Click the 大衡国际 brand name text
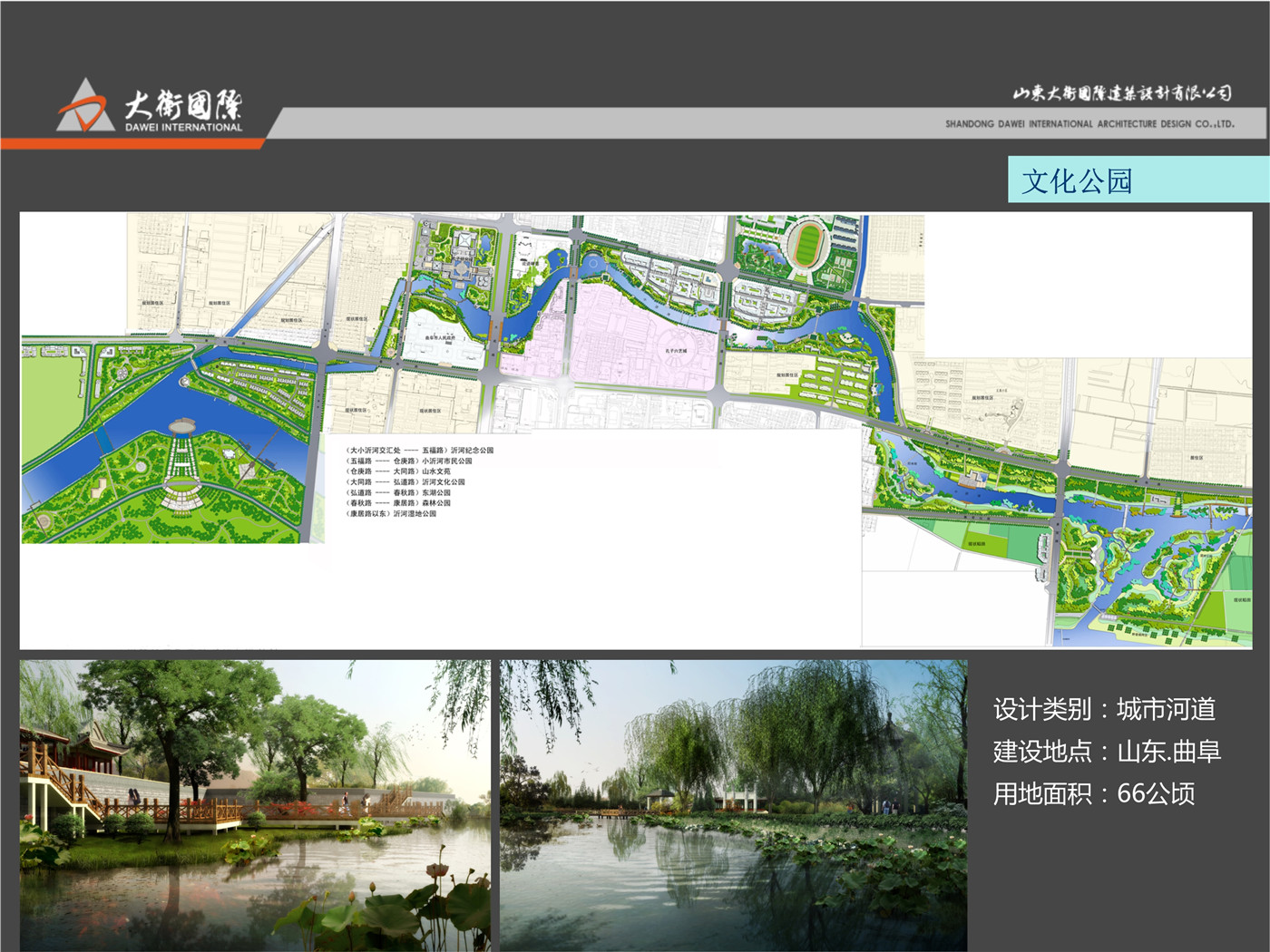Viewport: 1270px width, 952px height. [x=183, y=104]
